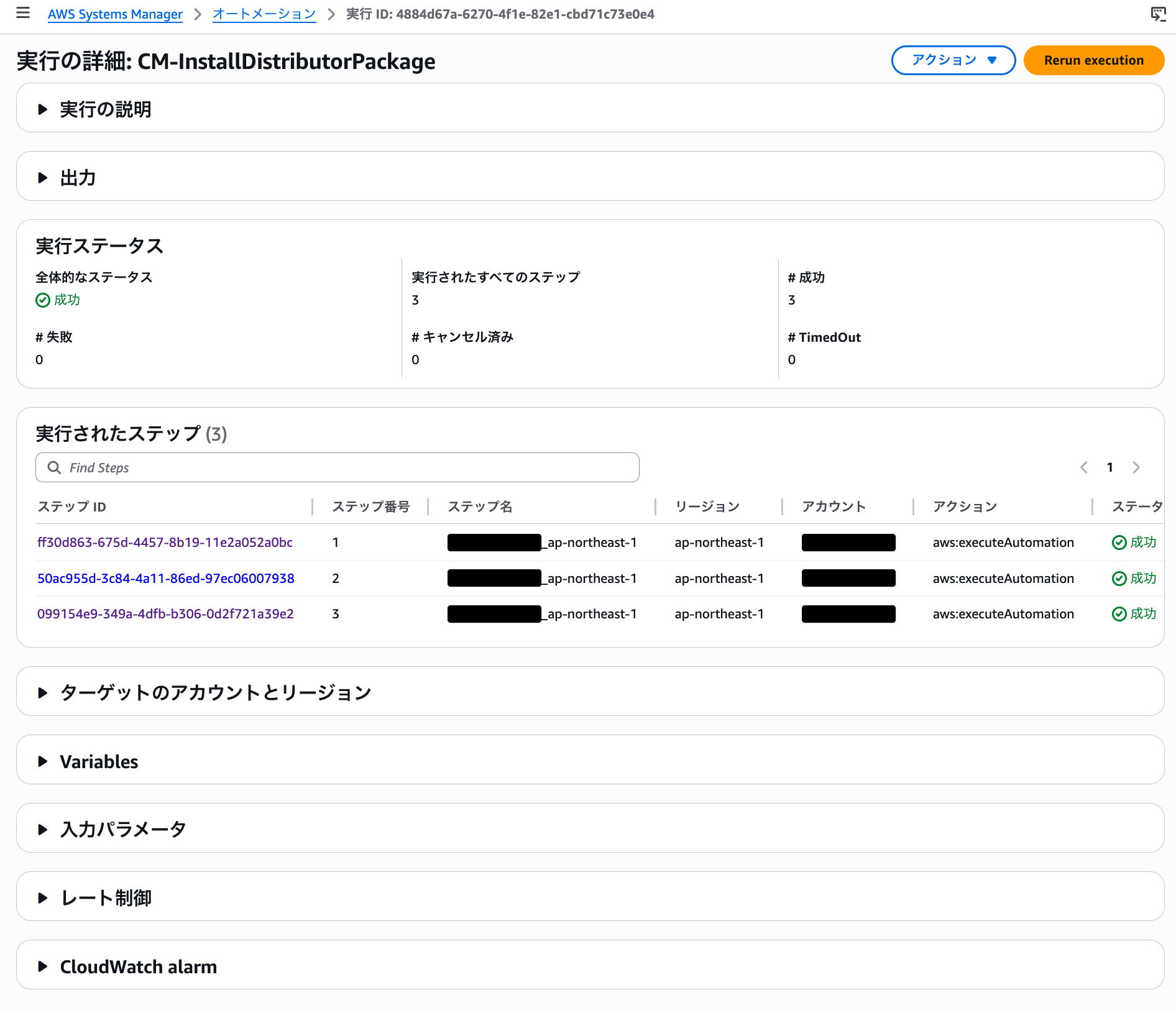Click the Rerun execution button

click(x=1094, y=60)
